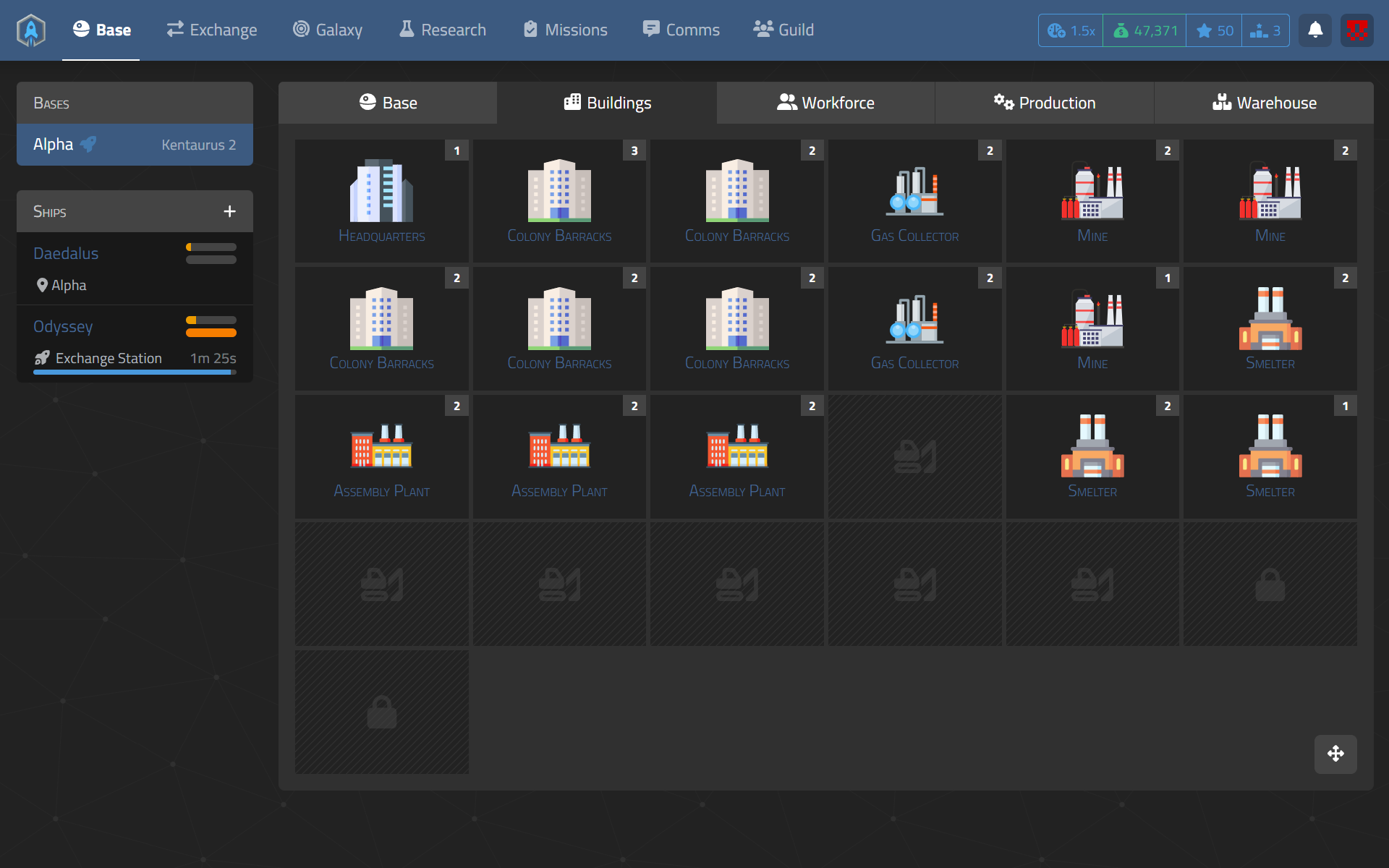
Task: Click the rocket logo in top left
Action: click(x=31, y=30)
